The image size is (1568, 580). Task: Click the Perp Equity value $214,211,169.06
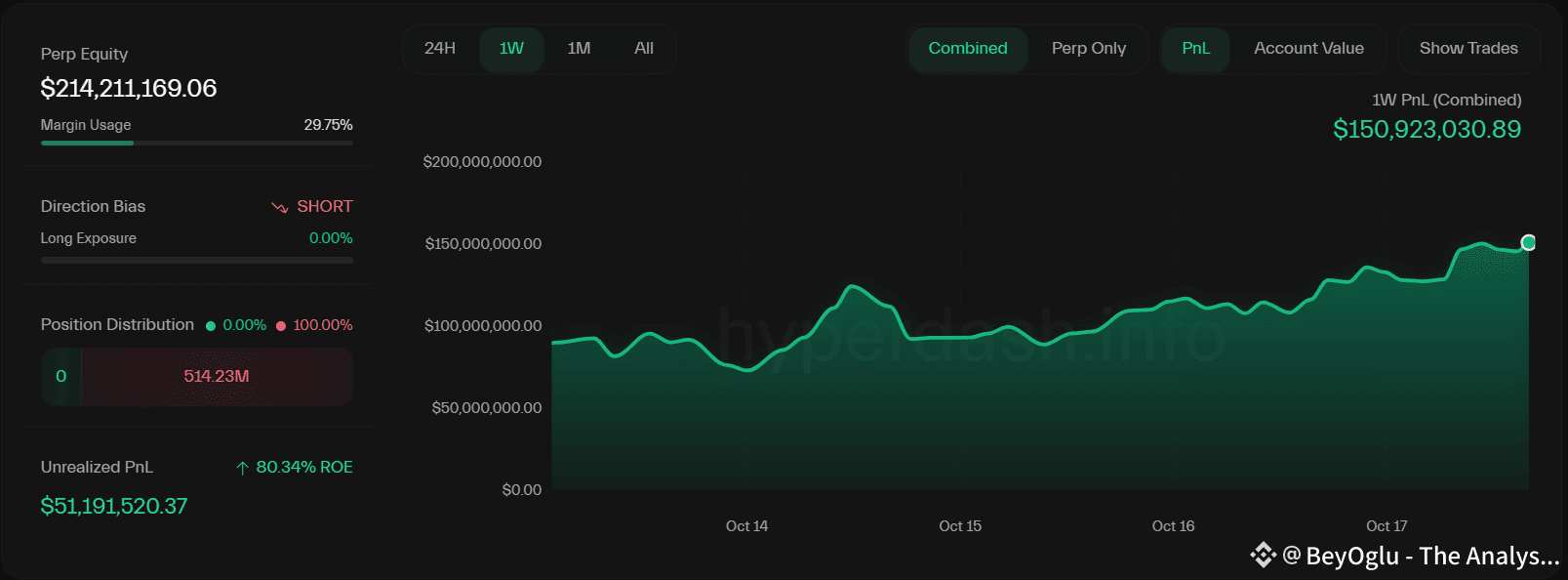129,89
